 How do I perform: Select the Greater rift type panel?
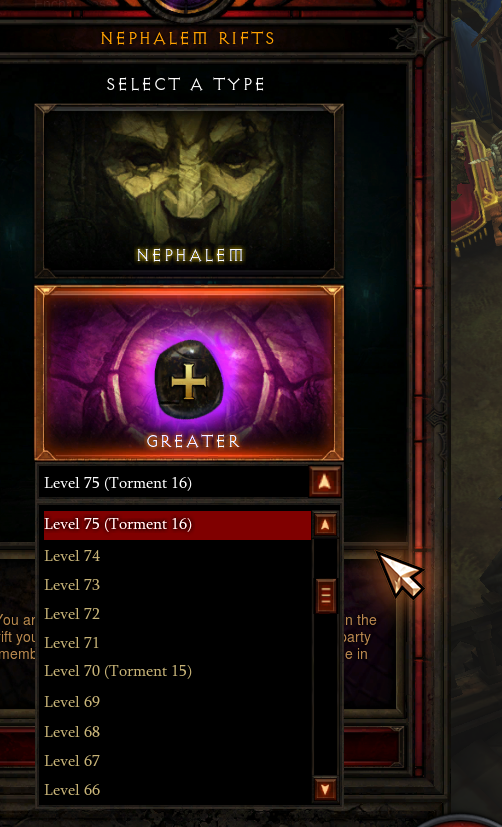(x=189, y=373)
